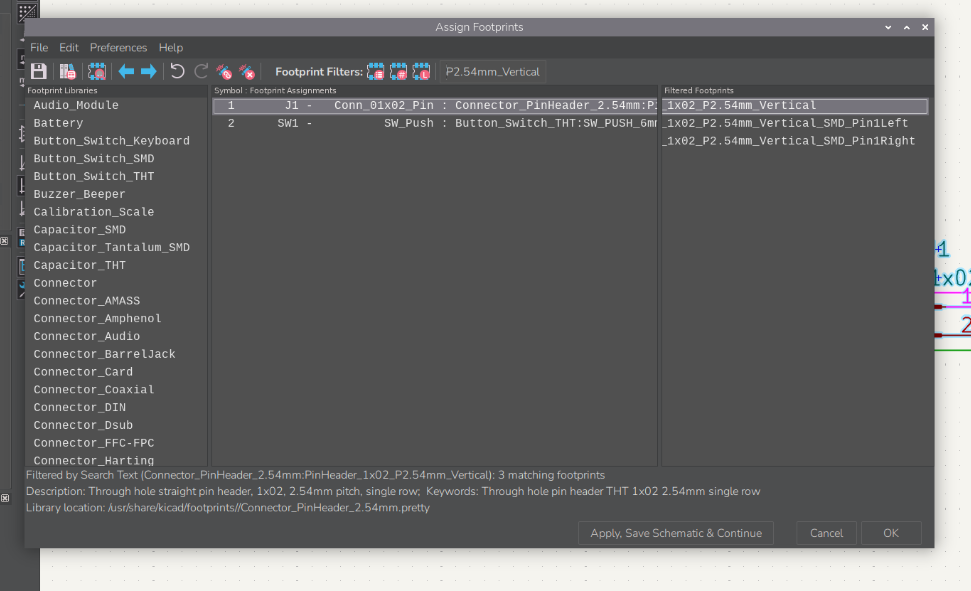Open the File menu
971x591 pixels.
(39, 47)
